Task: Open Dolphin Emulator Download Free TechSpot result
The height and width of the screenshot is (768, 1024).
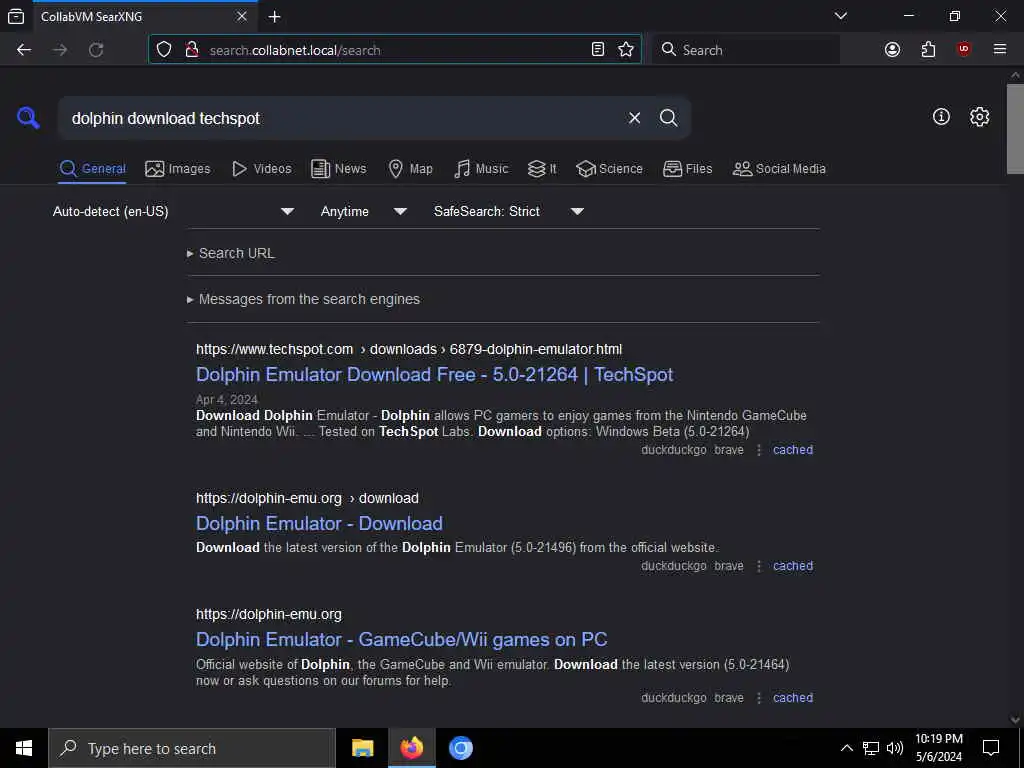Action: [x=434, y=374]
